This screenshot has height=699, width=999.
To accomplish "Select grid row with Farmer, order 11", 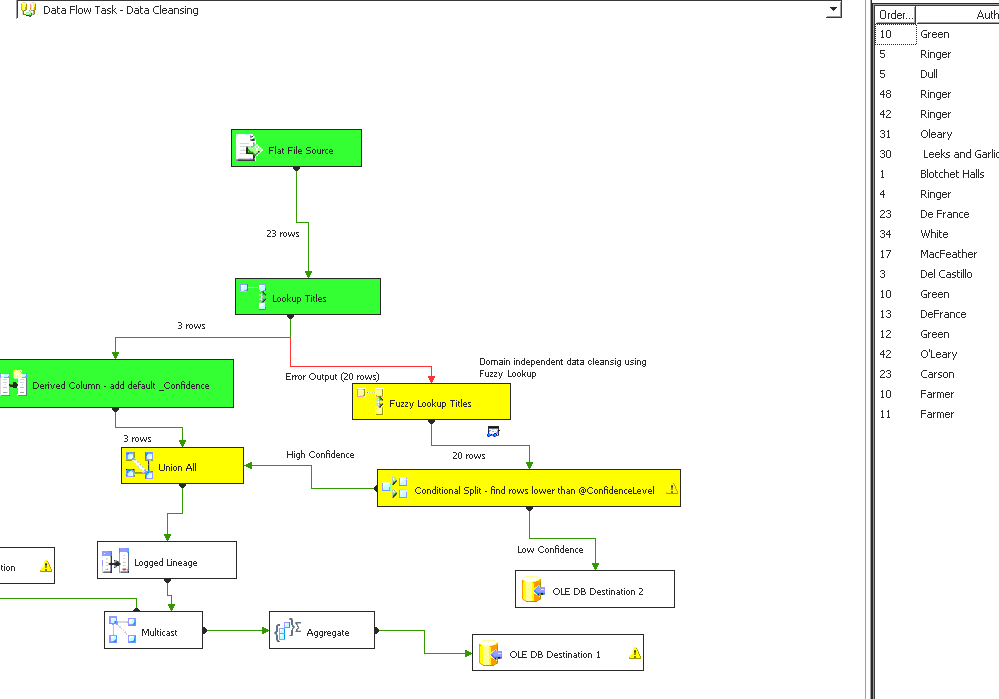I will tap(937, 414).
